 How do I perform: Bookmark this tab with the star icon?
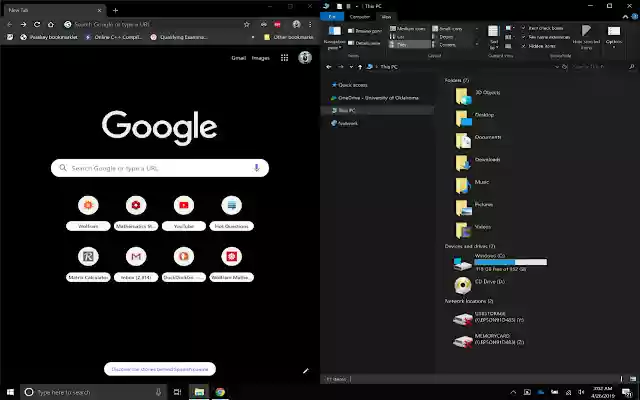tap(247, 24)
